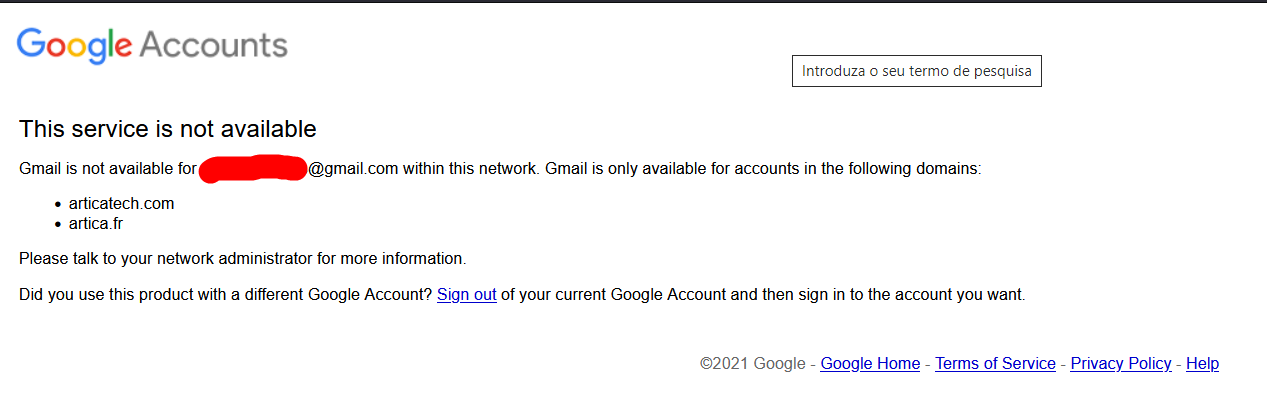1267x420 pixels.
Task: Click the 'Please talk to your network administrator' line
Action: pos(242,259)
